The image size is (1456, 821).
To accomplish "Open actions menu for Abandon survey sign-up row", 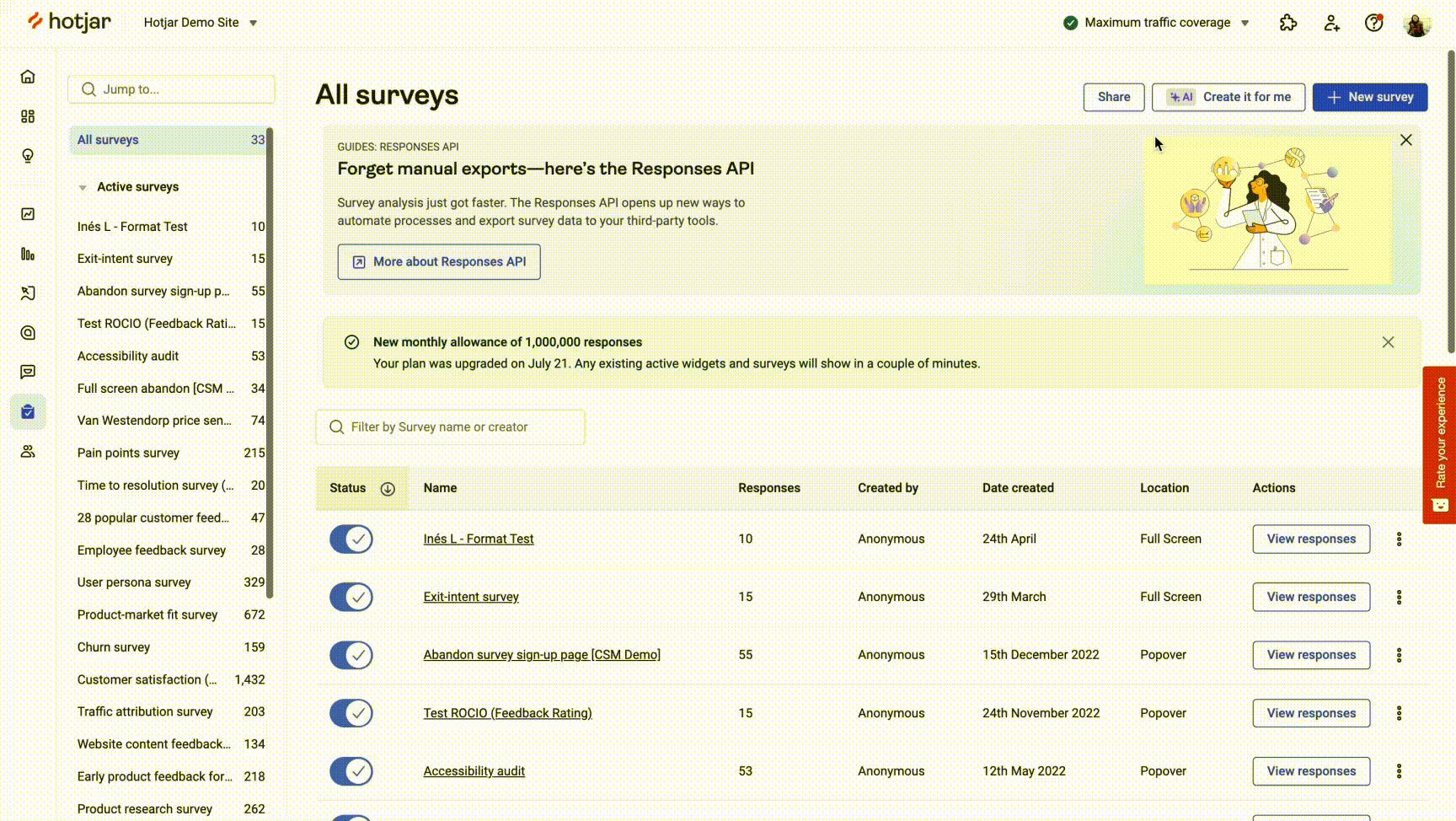I will pyautogui.click(x=1399, y=655).
